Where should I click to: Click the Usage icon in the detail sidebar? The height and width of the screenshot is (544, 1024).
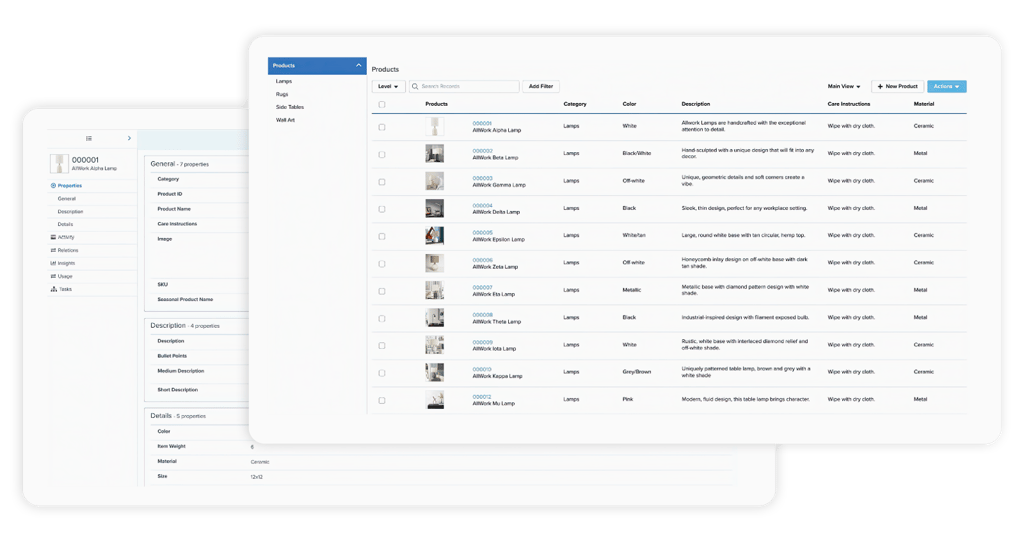[54, 276]
